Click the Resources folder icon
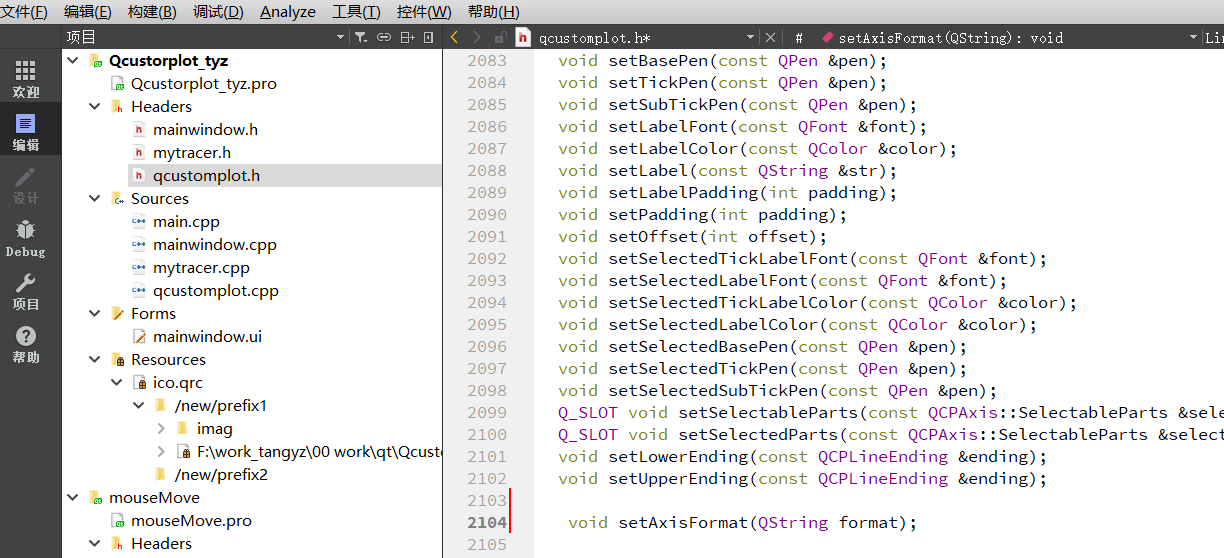Screen dimensions: 1224x558 (x=117, y=360)
